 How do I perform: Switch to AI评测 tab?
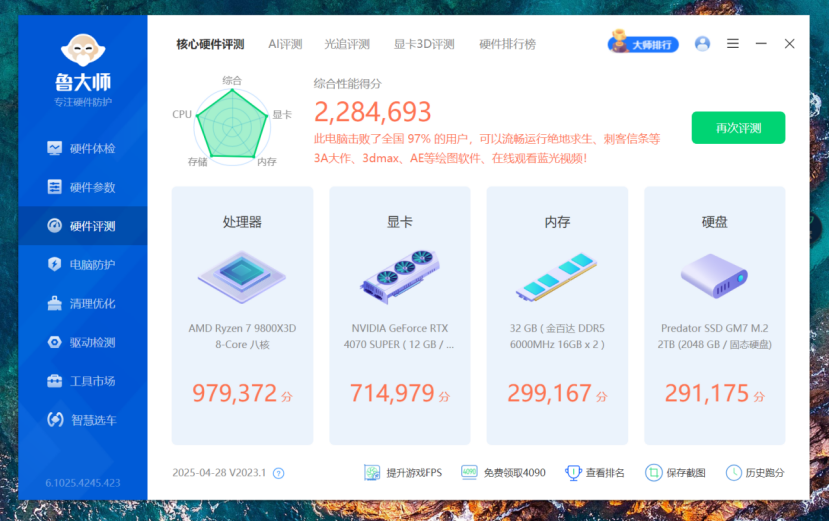(285, 44)
